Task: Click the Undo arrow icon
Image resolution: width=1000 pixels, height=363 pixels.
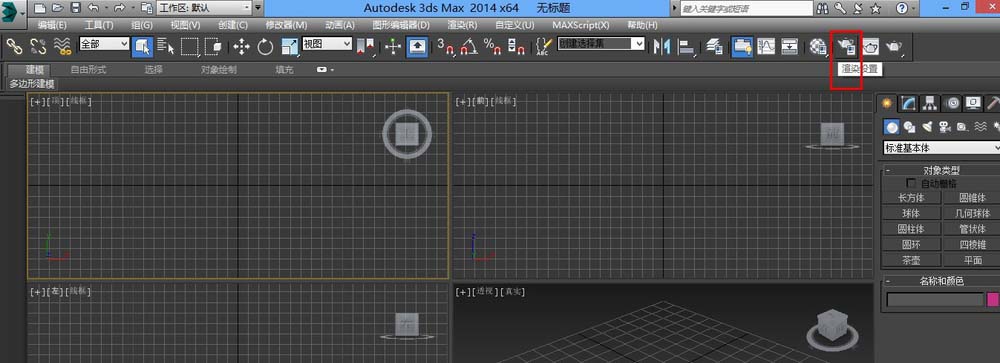Action: [94, 8]
